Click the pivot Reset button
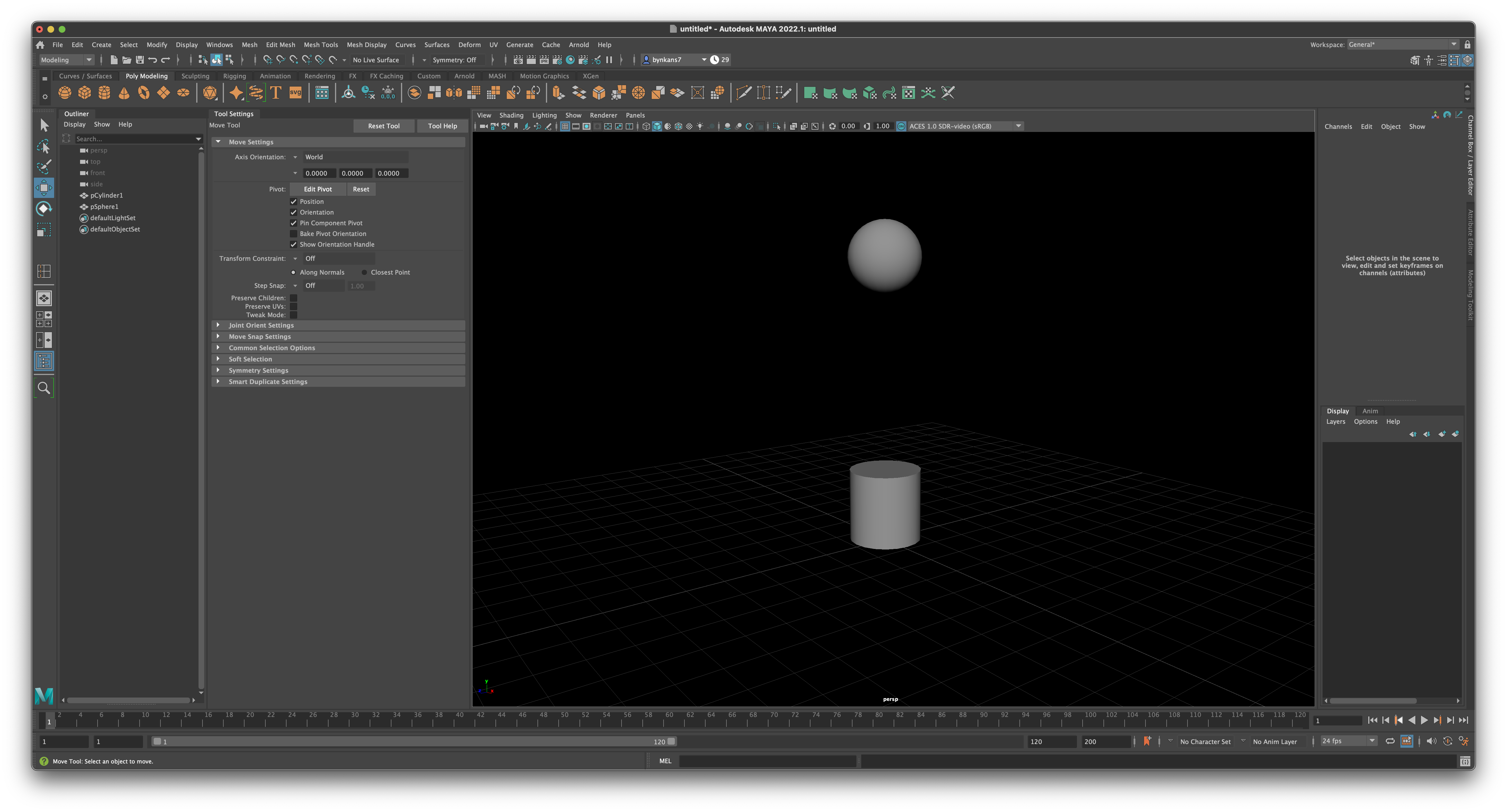This screenshot has height=812, width=1507. 361,189
